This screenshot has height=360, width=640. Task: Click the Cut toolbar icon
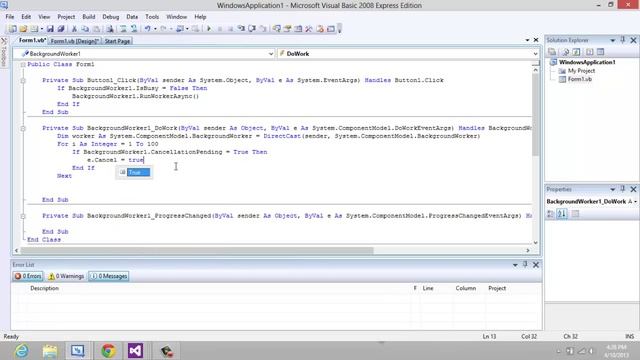(x=75, y=29)
